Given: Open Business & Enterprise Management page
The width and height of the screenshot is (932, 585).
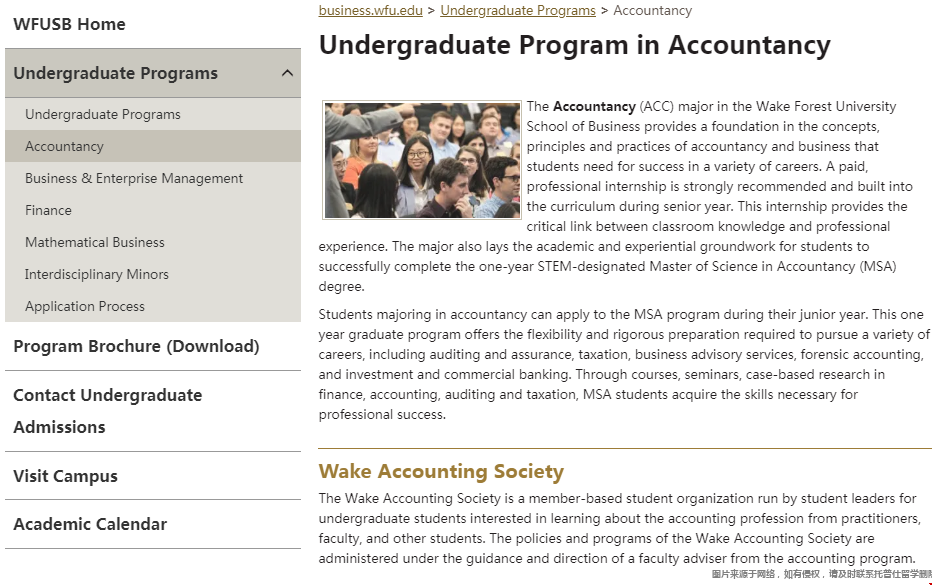Looking at the screenshot, I should 134,178.
